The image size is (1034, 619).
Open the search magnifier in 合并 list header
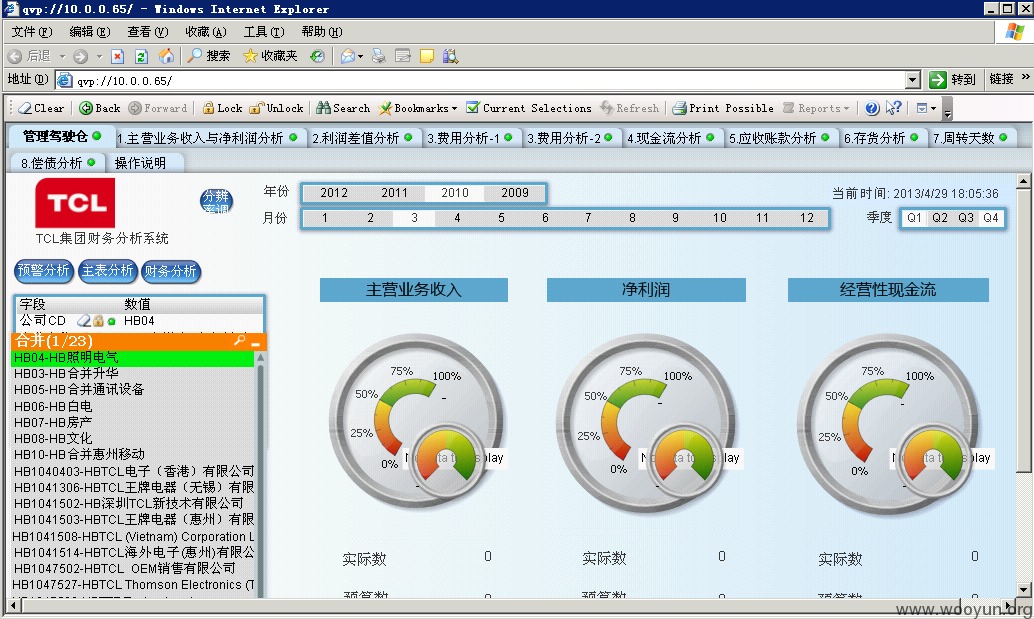click(239, 340)
